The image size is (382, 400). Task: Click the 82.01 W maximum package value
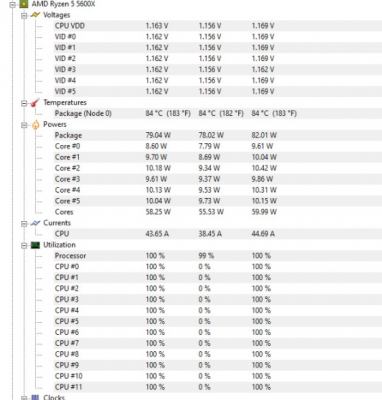tap(264, 135)
